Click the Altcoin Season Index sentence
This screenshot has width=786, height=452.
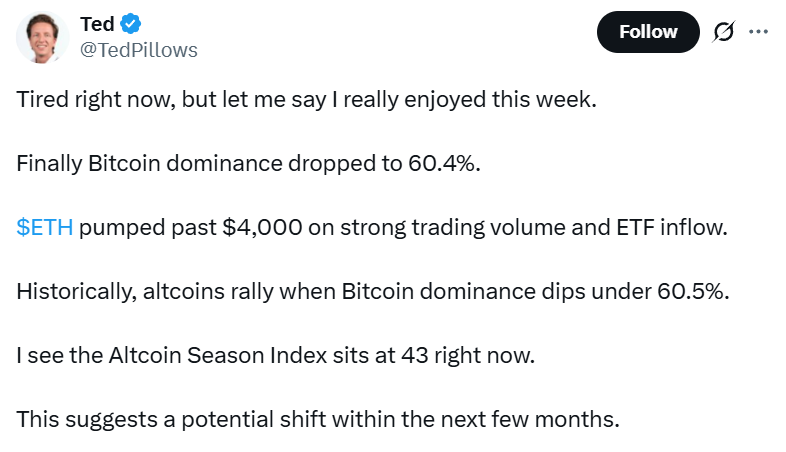275,355
